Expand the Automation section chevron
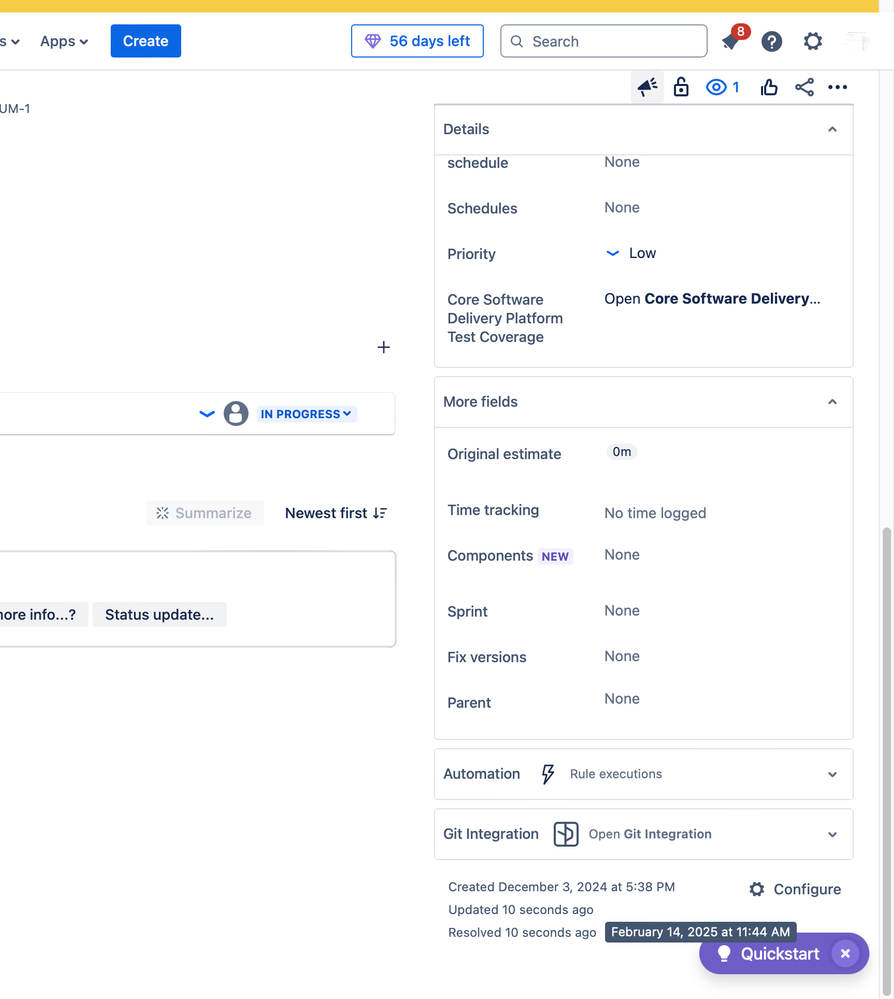The height and width of the screenshot is (999, 894). [x=832, y=774]
